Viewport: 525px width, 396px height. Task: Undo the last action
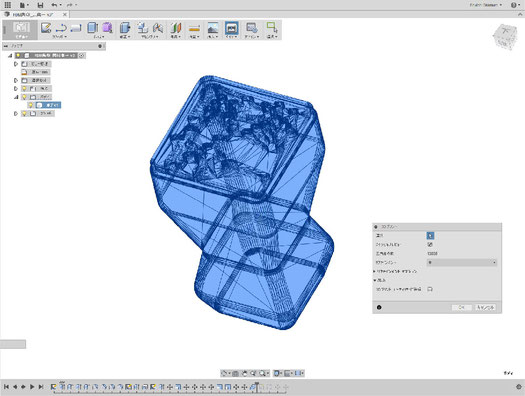pyautogui.click(x=54, y=5)
